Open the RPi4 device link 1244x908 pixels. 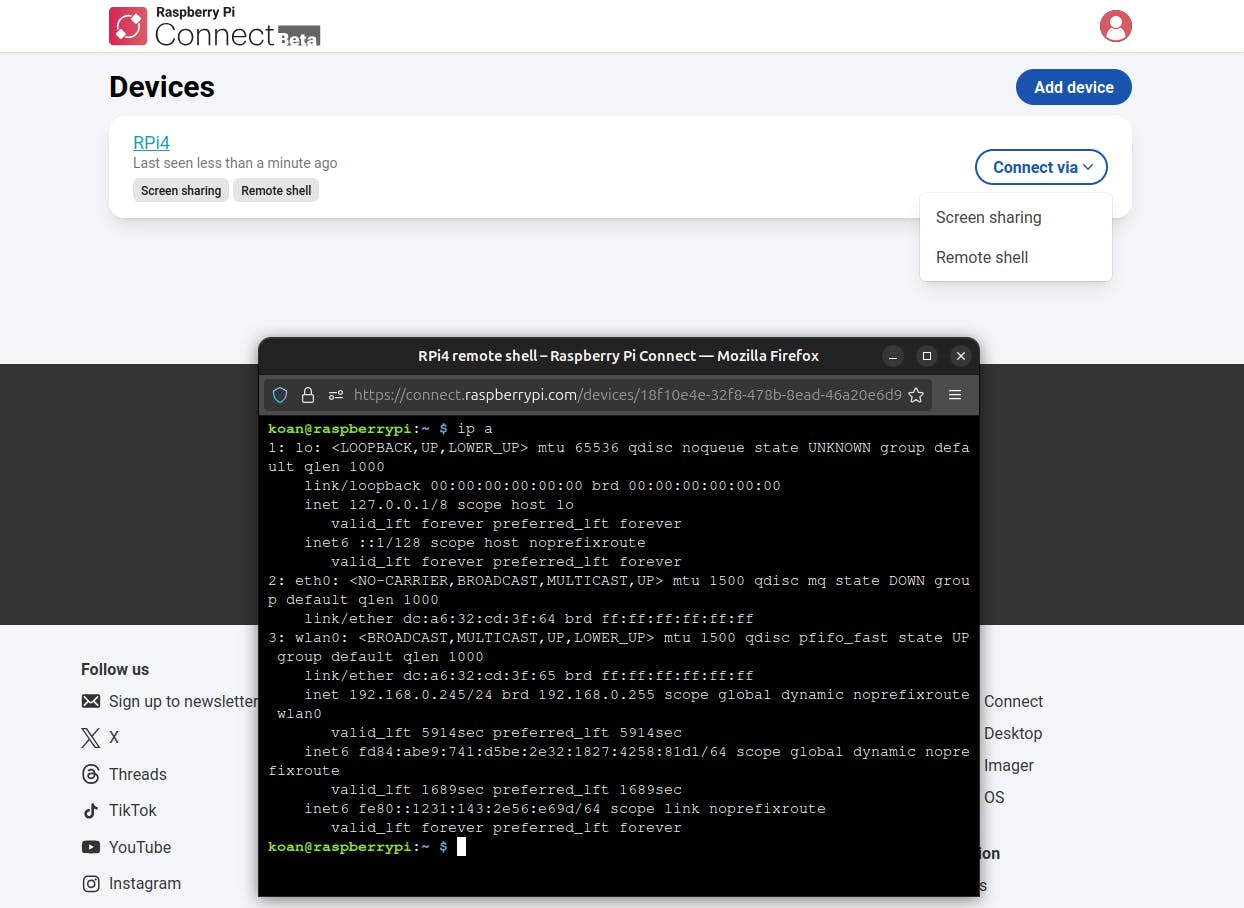click(x=151, y=143)
